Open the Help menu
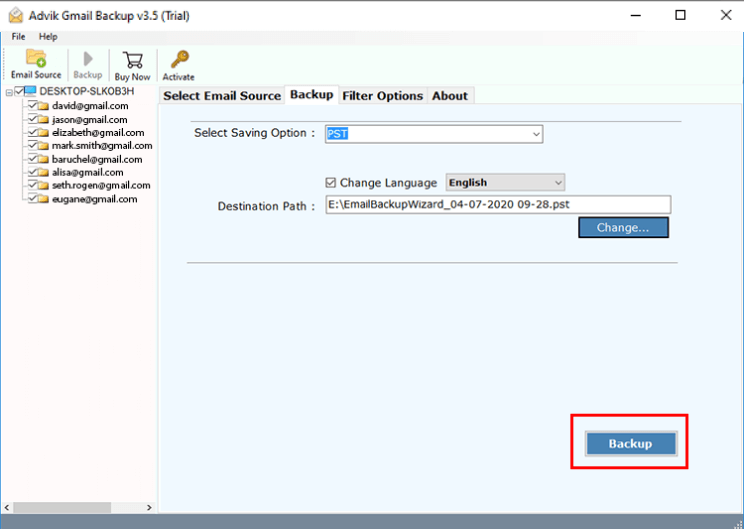Viewport: 744px width, 529px height. click(x=48, y=37)
